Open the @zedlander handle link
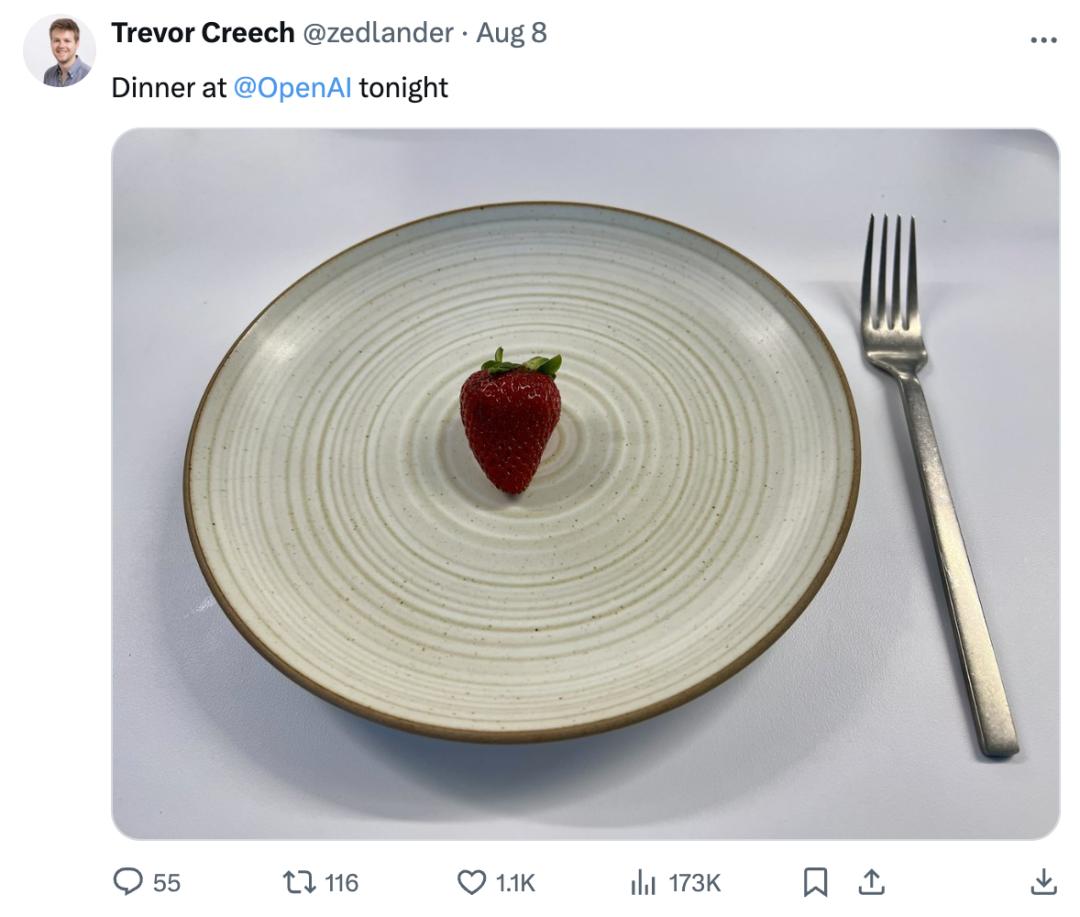 coord(377,33)
